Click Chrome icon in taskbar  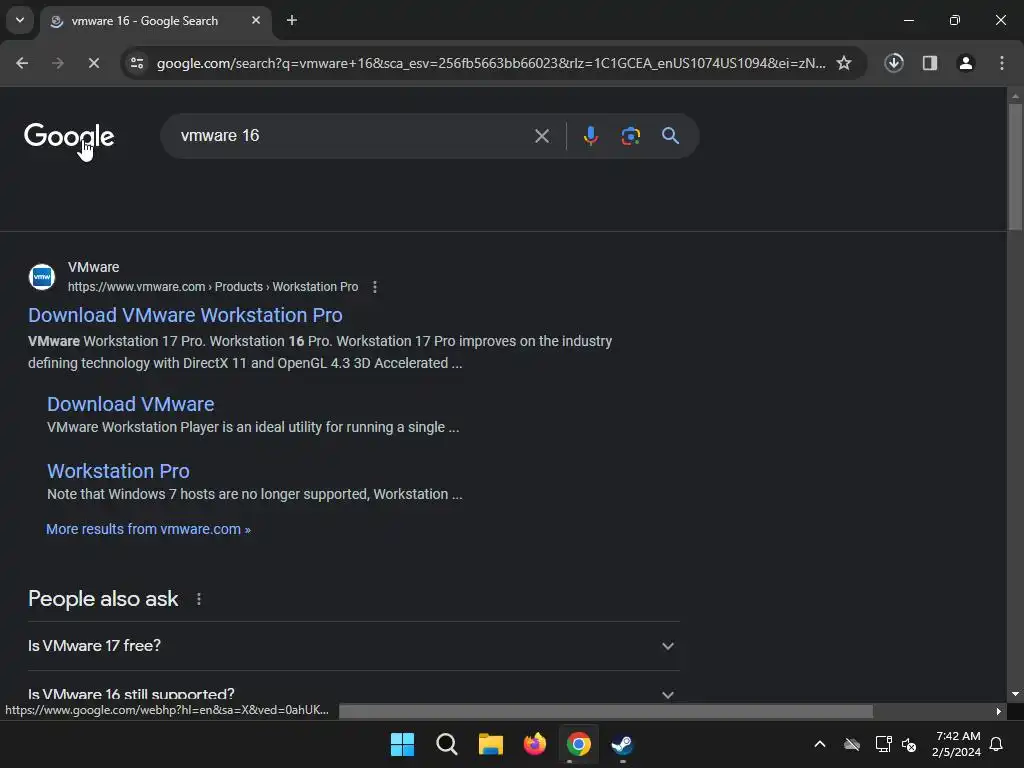[579, 744]
